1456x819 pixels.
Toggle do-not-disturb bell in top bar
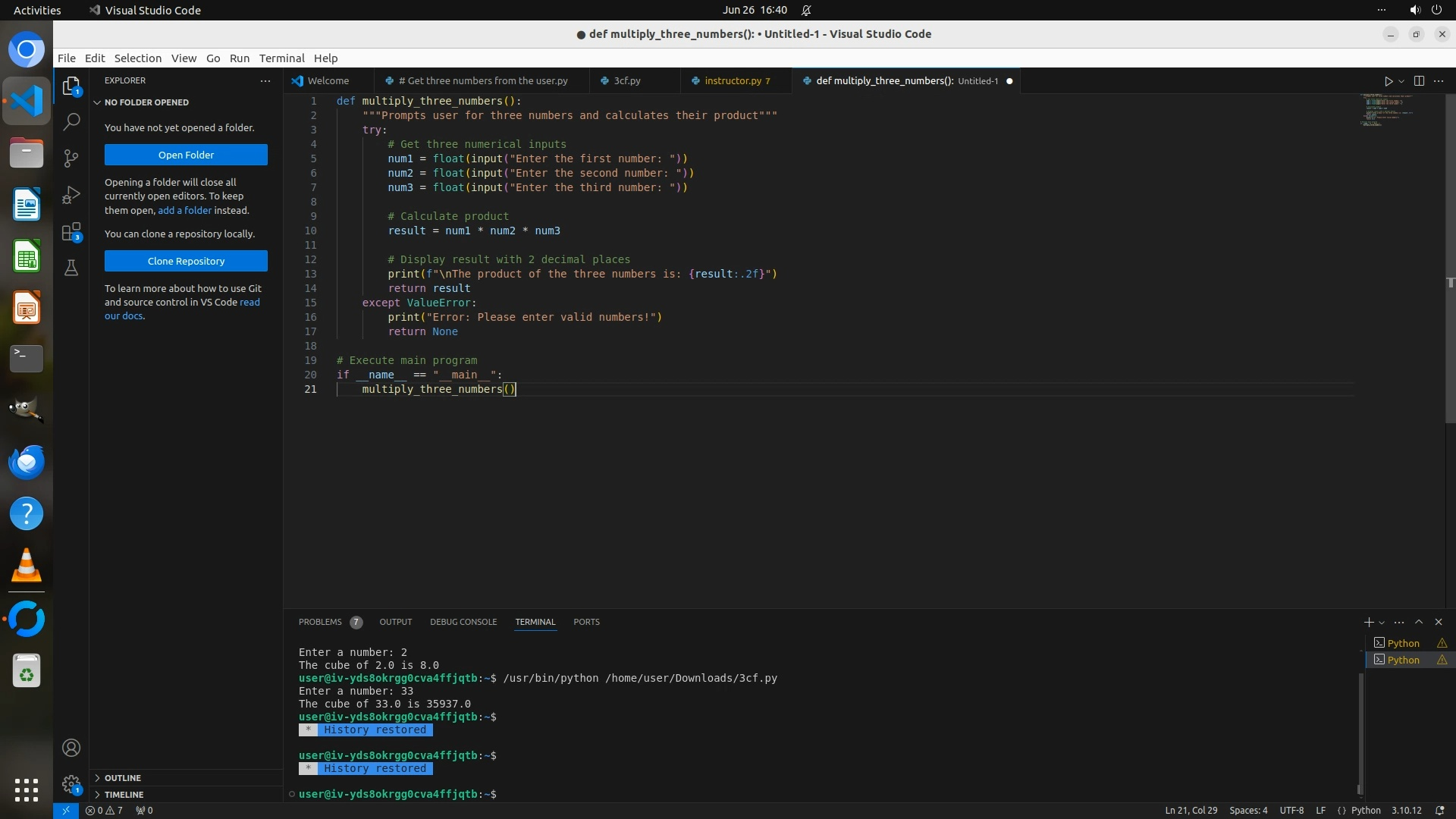tap(806, 11)
